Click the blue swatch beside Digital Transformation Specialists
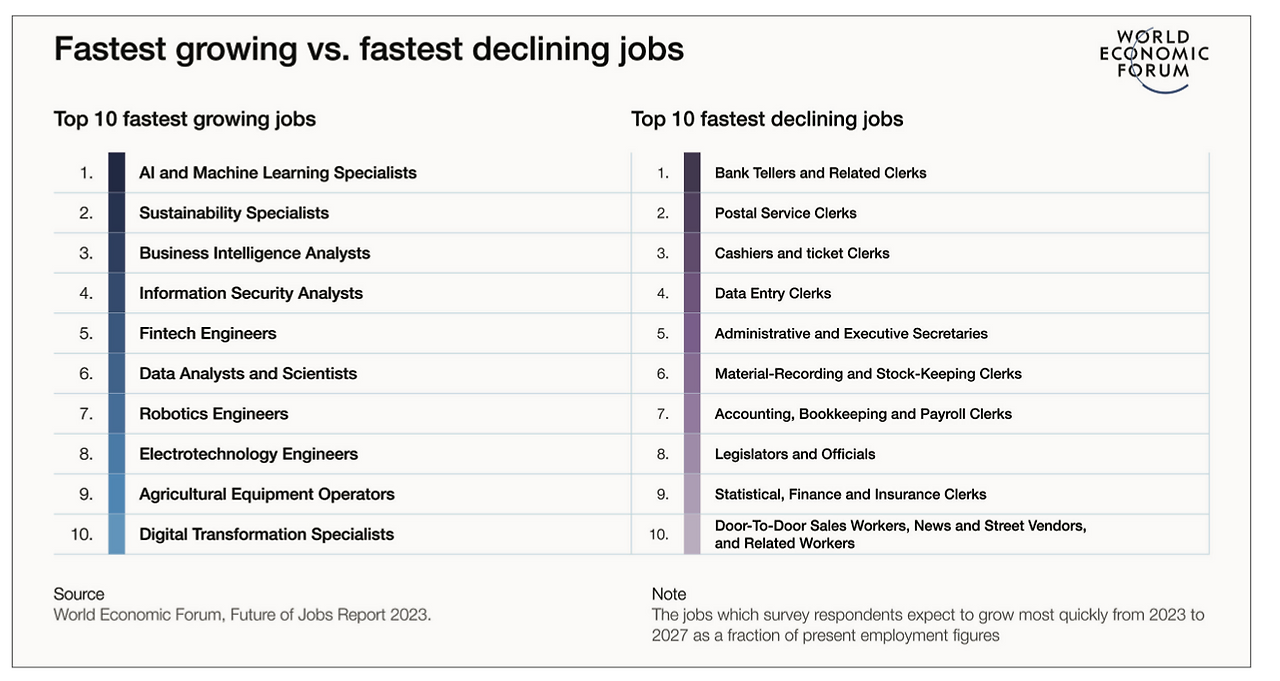 point(117,534)
